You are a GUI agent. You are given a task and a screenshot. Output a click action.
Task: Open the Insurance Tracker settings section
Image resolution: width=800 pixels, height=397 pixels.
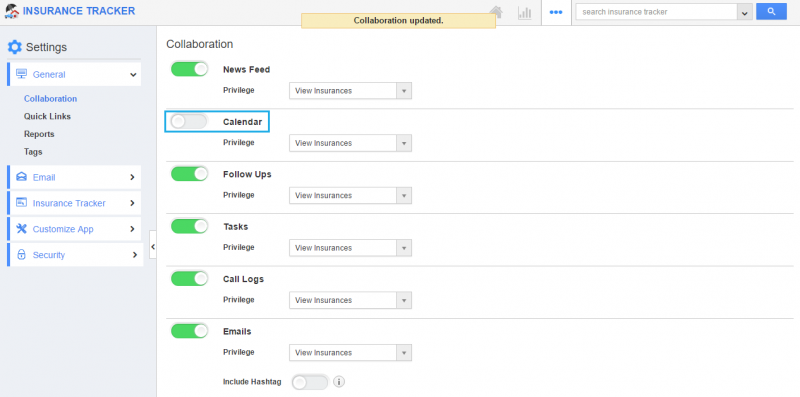pyautogui.click(x=74, y=203)
